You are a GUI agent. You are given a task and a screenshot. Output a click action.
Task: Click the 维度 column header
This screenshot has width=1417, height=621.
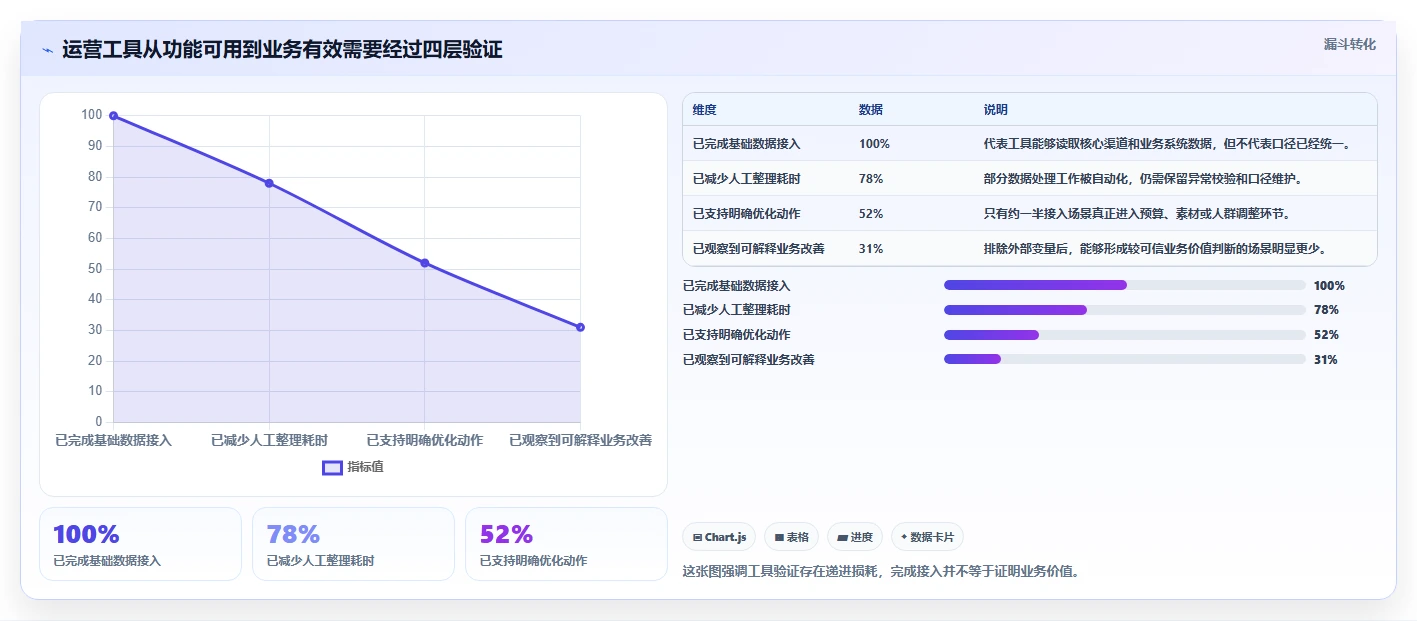pos(704,110)
